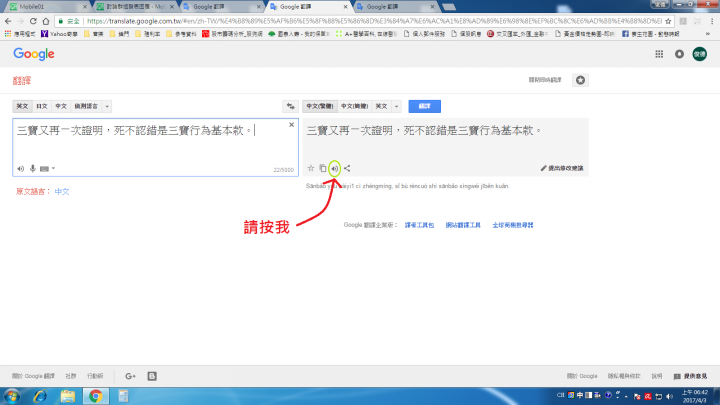
Task: Go to browser home page
Action: tap(45, 21)
